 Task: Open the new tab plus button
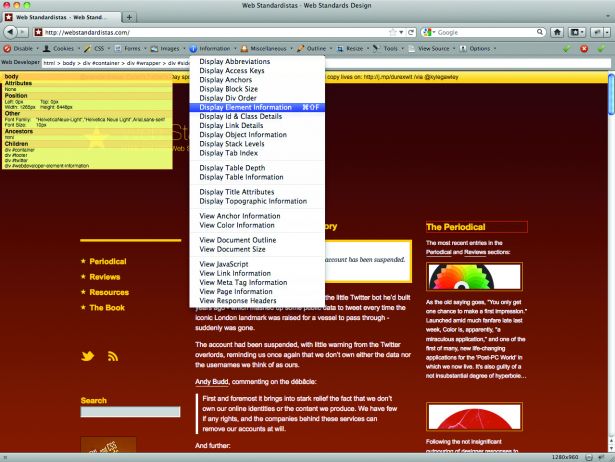click(x=129, y=17)
